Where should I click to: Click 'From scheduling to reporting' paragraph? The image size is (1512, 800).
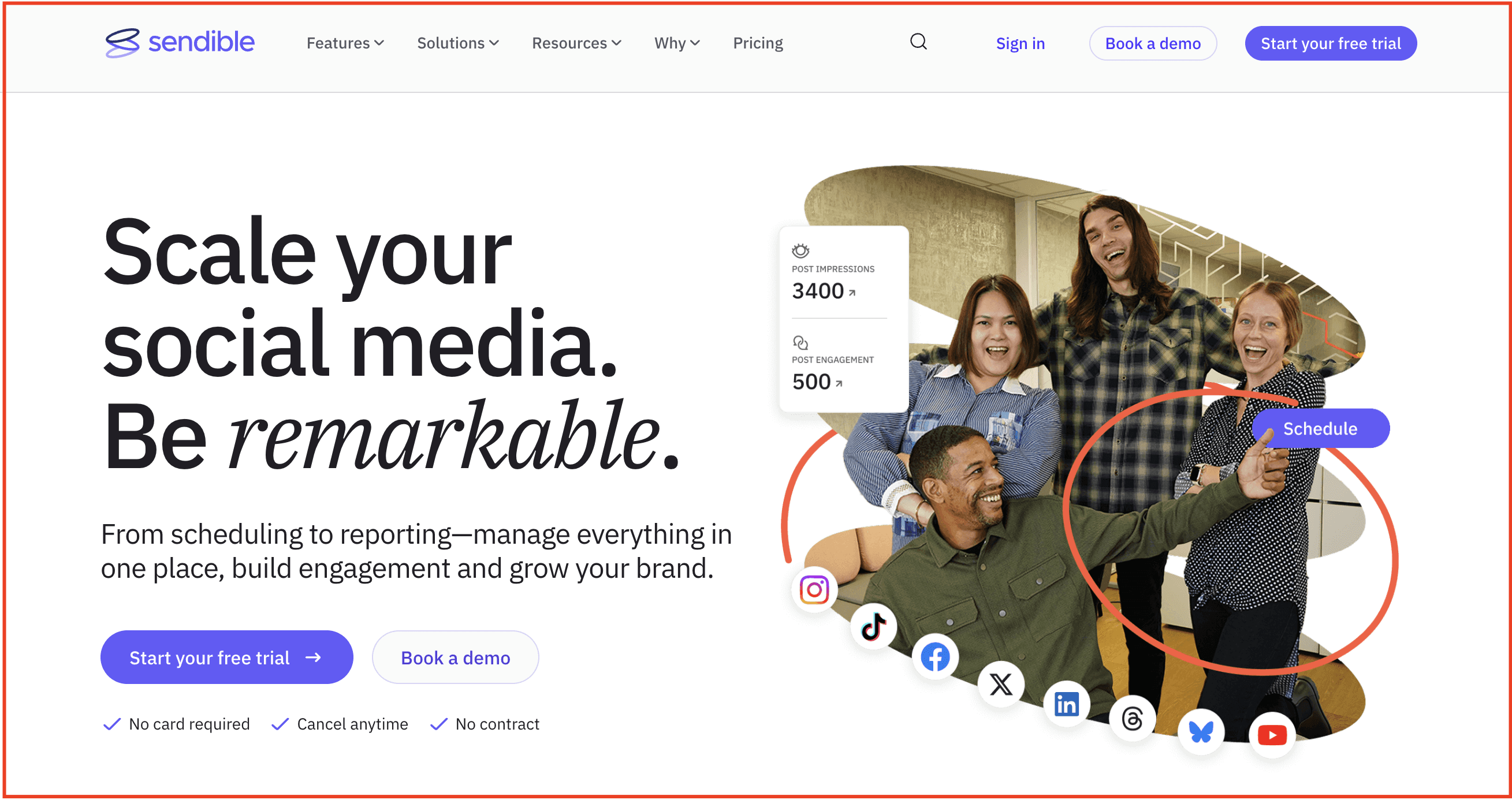point(416,551)
